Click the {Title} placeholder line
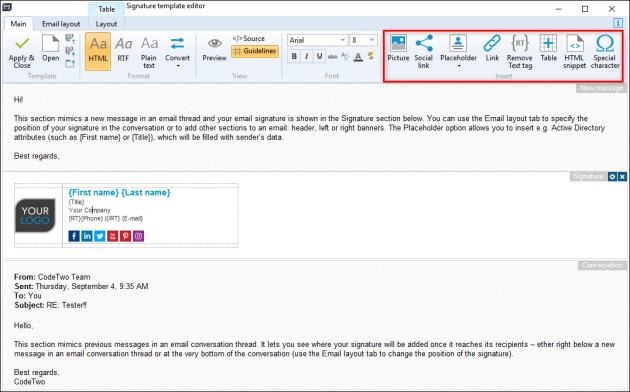The image size is (630, 392). (x=76, y=202)
